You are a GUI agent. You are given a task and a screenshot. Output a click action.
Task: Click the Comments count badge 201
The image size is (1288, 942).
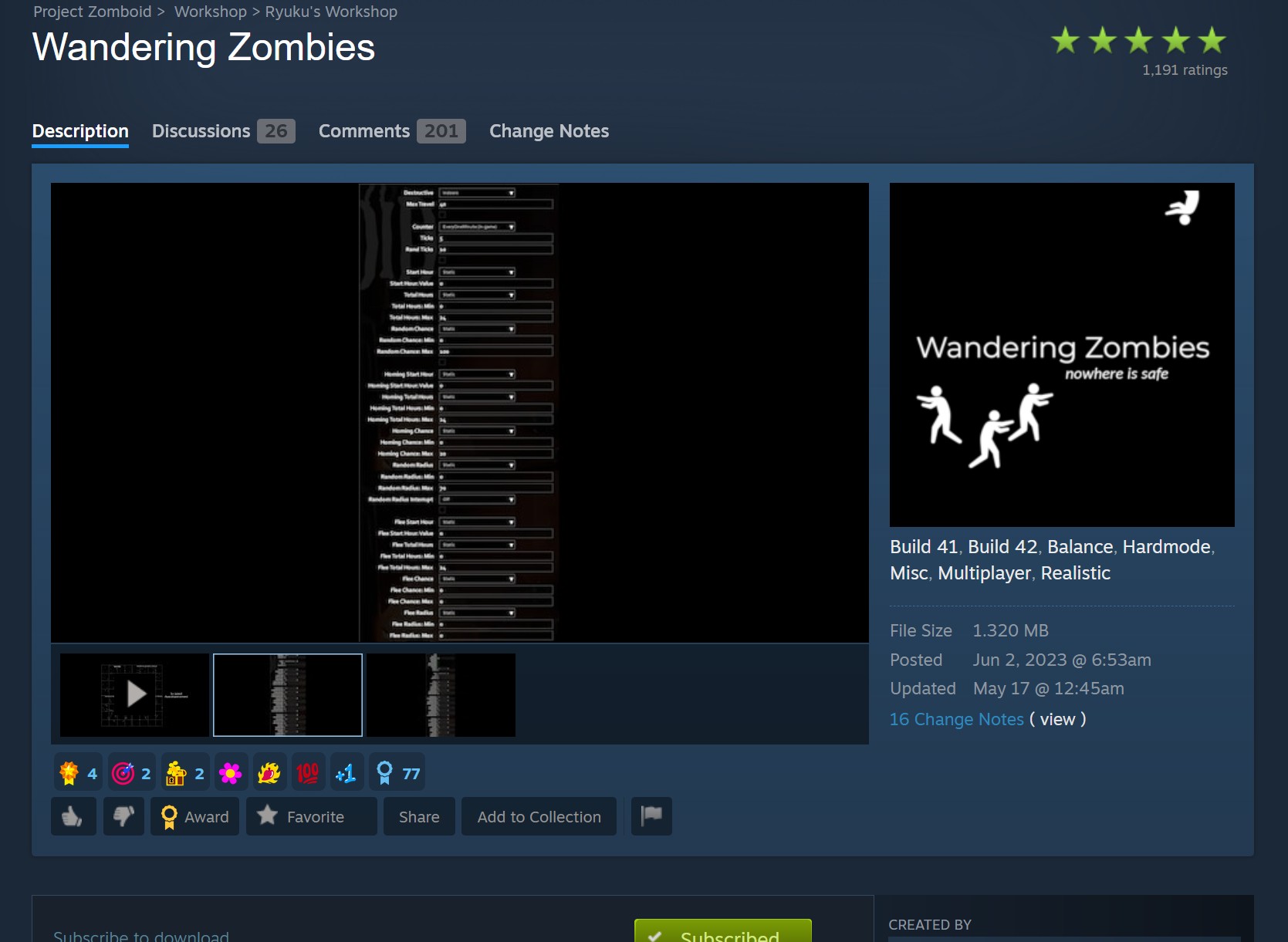click(x=441, y=131)
